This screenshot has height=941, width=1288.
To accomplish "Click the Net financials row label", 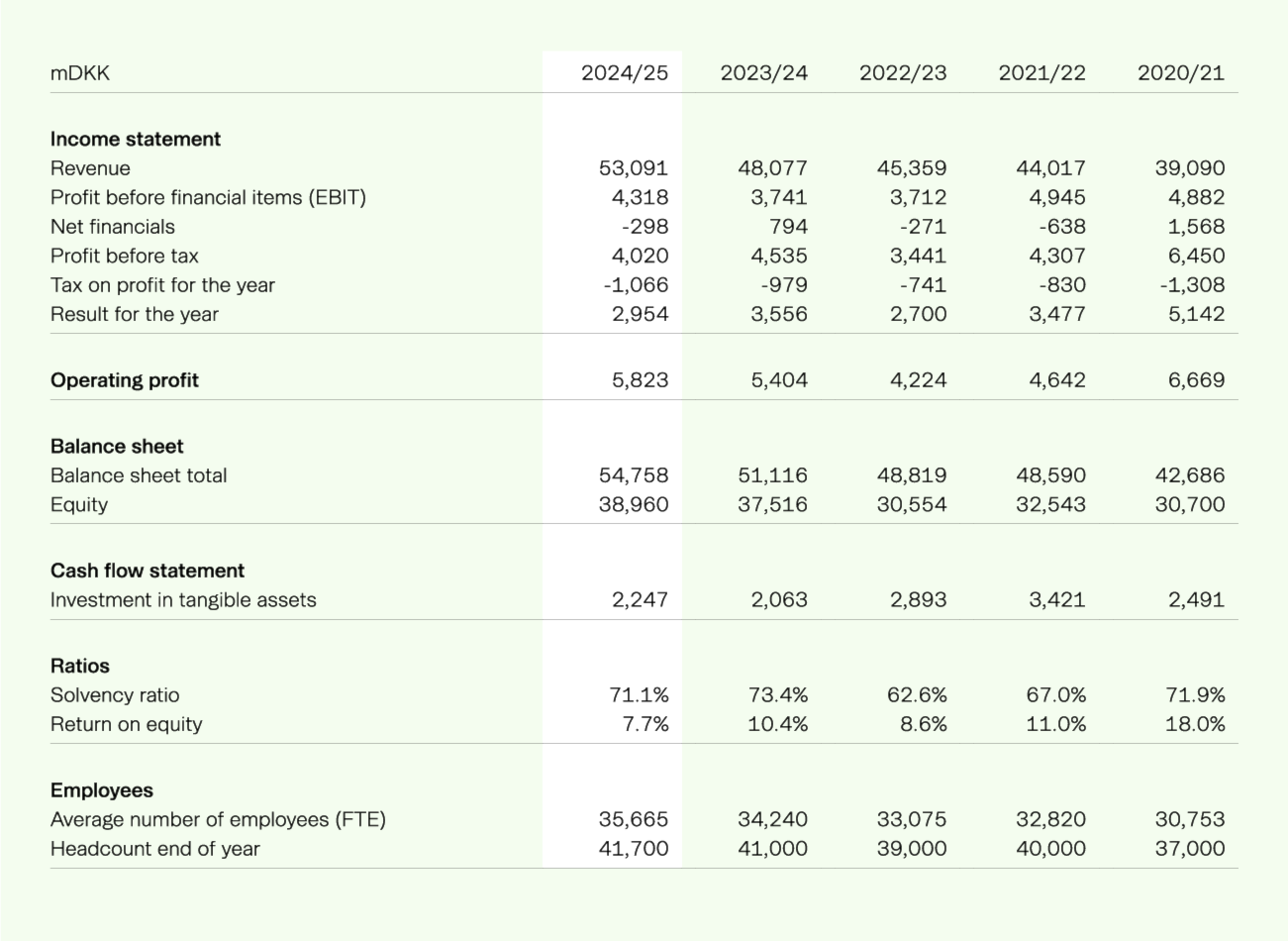I will pyautogui.click(x=112, y=227).
